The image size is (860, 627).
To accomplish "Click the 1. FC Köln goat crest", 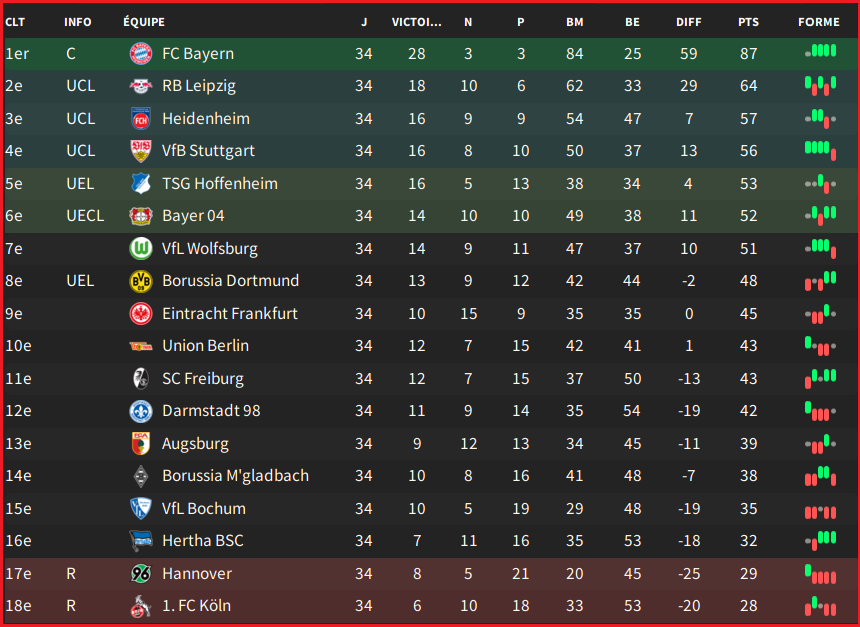I will 140,606.
